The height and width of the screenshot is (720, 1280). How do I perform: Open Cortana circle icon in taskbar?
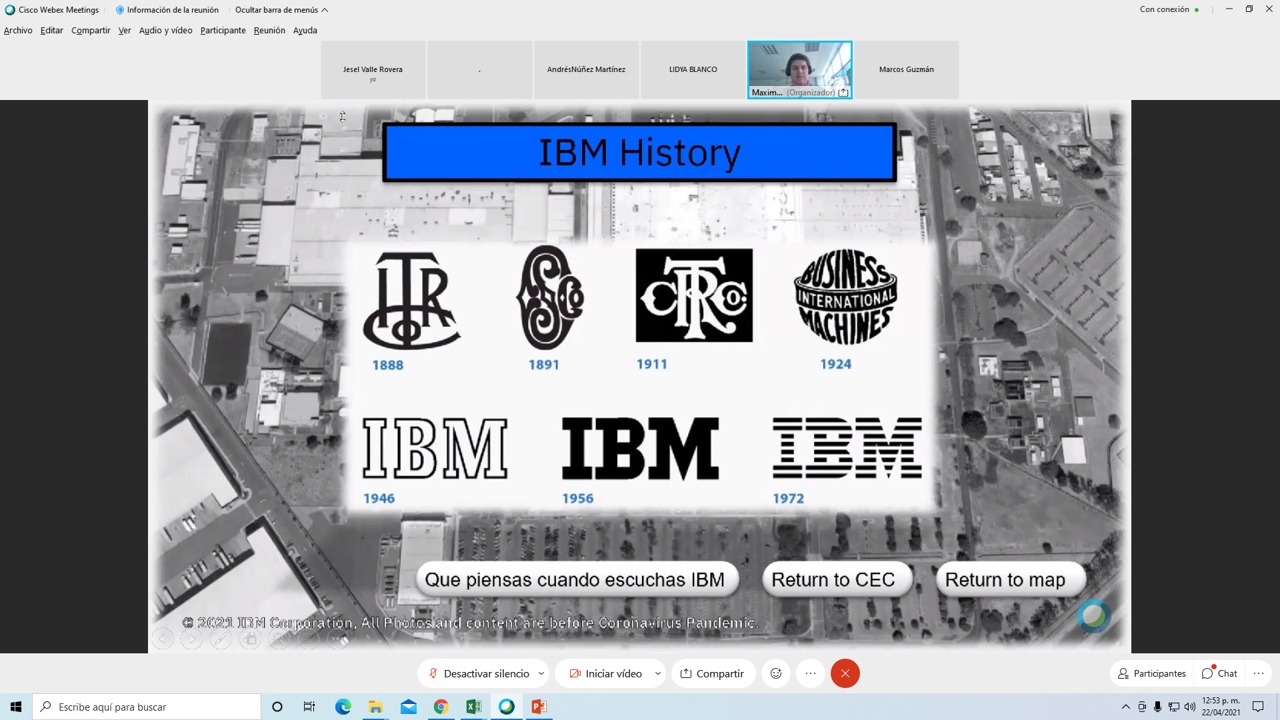(277, 707)
